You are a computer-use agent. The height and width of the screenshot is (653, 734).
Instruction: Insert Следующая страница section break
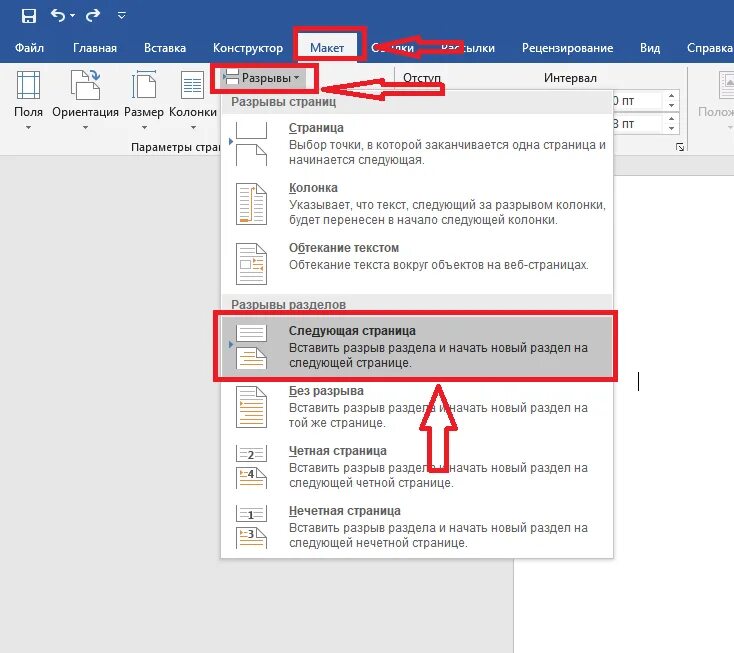tap(417, 346)
